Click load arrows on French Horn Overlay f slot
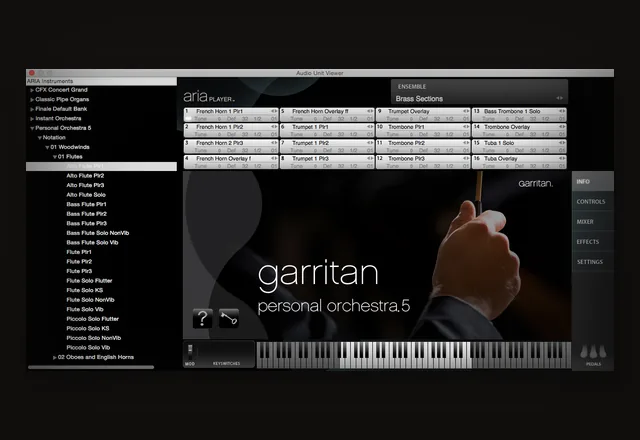 tap(274, 158)
